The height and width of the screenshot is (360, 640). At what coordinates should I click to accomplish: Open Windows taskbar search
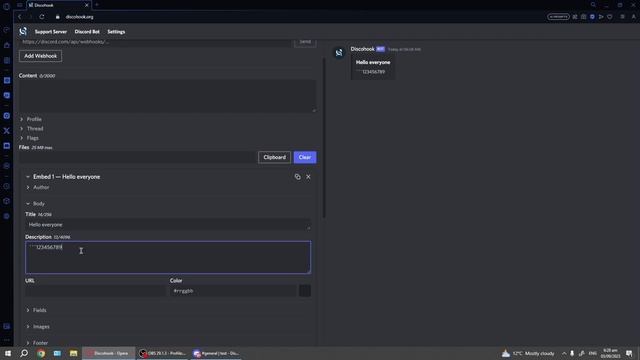coord(24,353)
